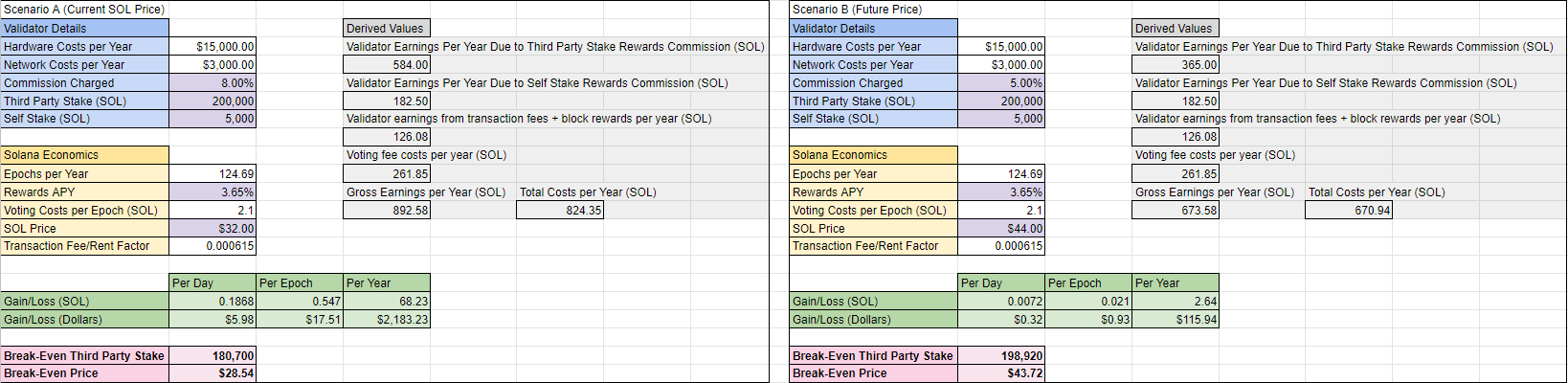Select the yearly dollar gain cell $2,183.23
This screenshot has height=383, width=1568.
pos(387,320)
